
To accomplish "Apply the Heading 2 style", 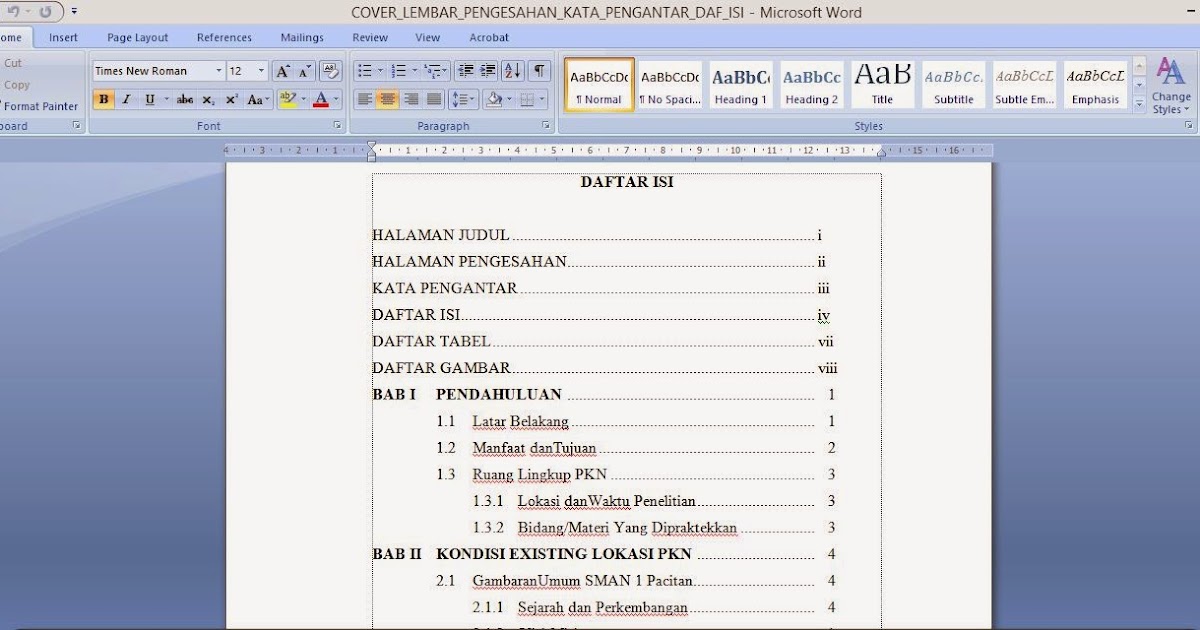I will (812, 84).
